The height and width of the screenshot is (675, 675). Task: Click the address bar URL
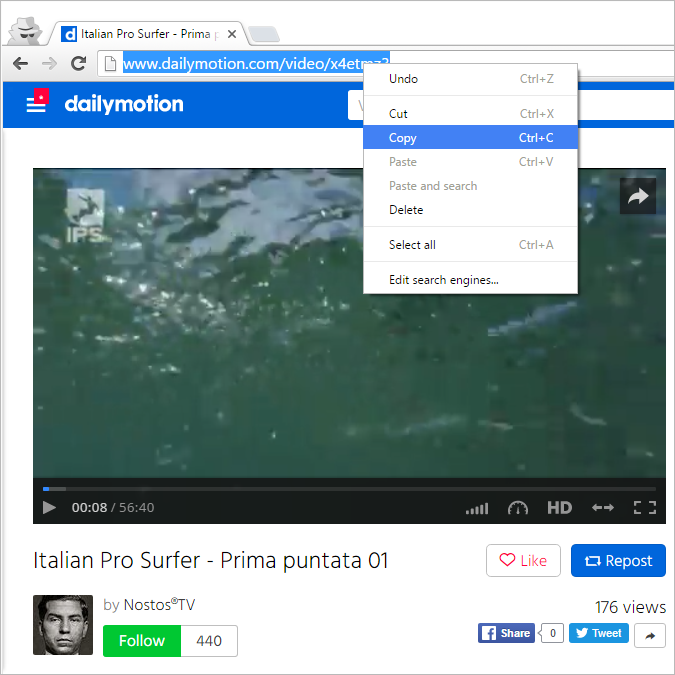(x=256, y=64)
